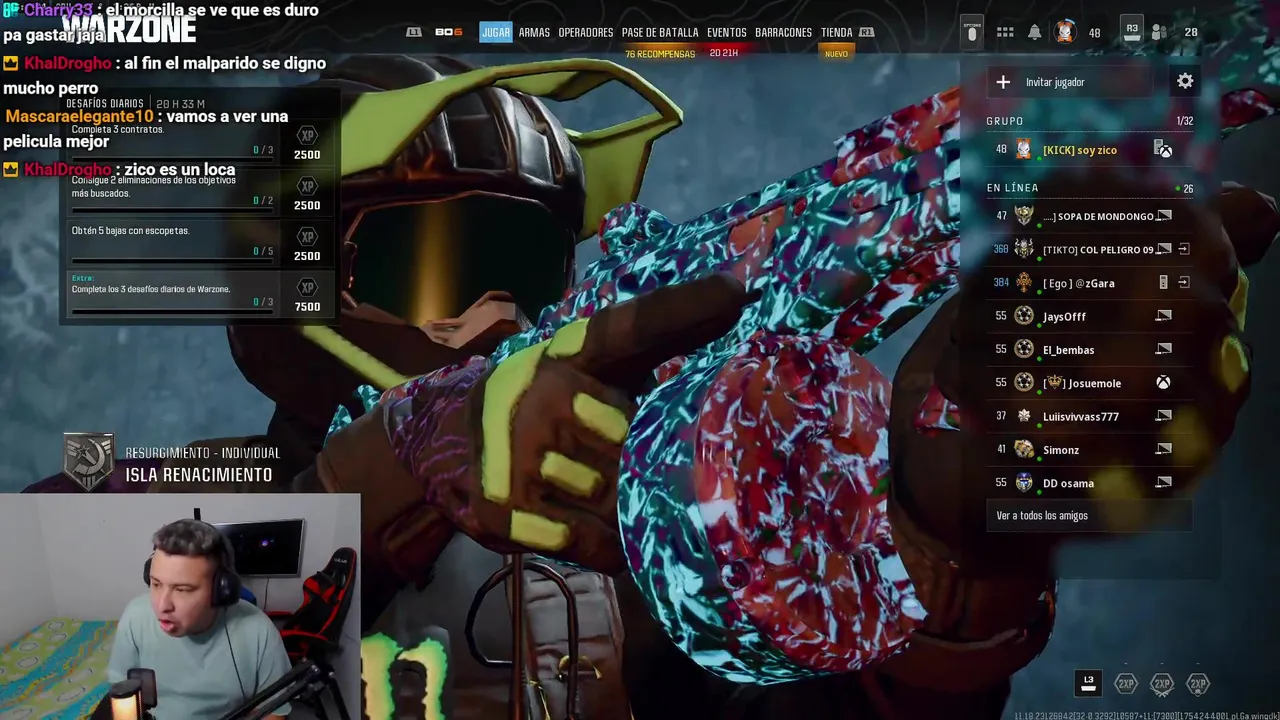Select friend DD osama
The image size is (1280, 720).
pyautogui.click(x=1090, y=483)
